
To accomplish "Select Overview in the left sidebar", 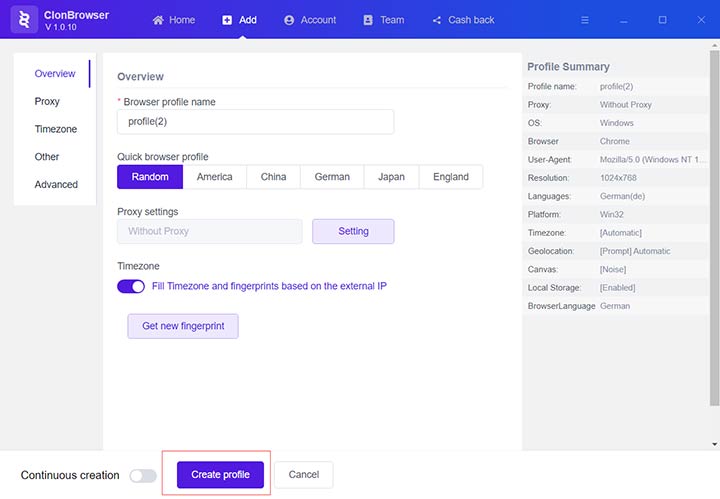I will 55,73.
